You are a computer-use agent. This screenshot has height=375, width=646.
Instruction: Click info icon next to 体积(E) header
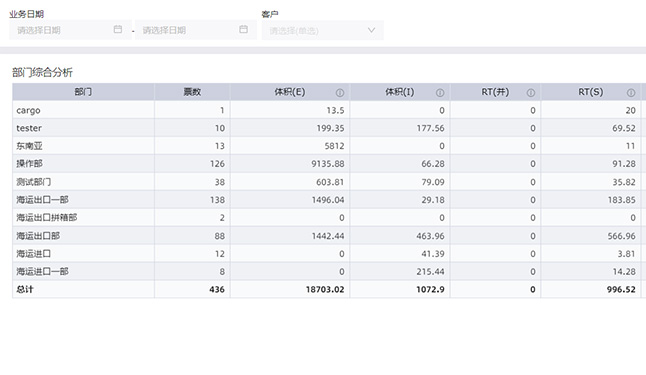340,93
